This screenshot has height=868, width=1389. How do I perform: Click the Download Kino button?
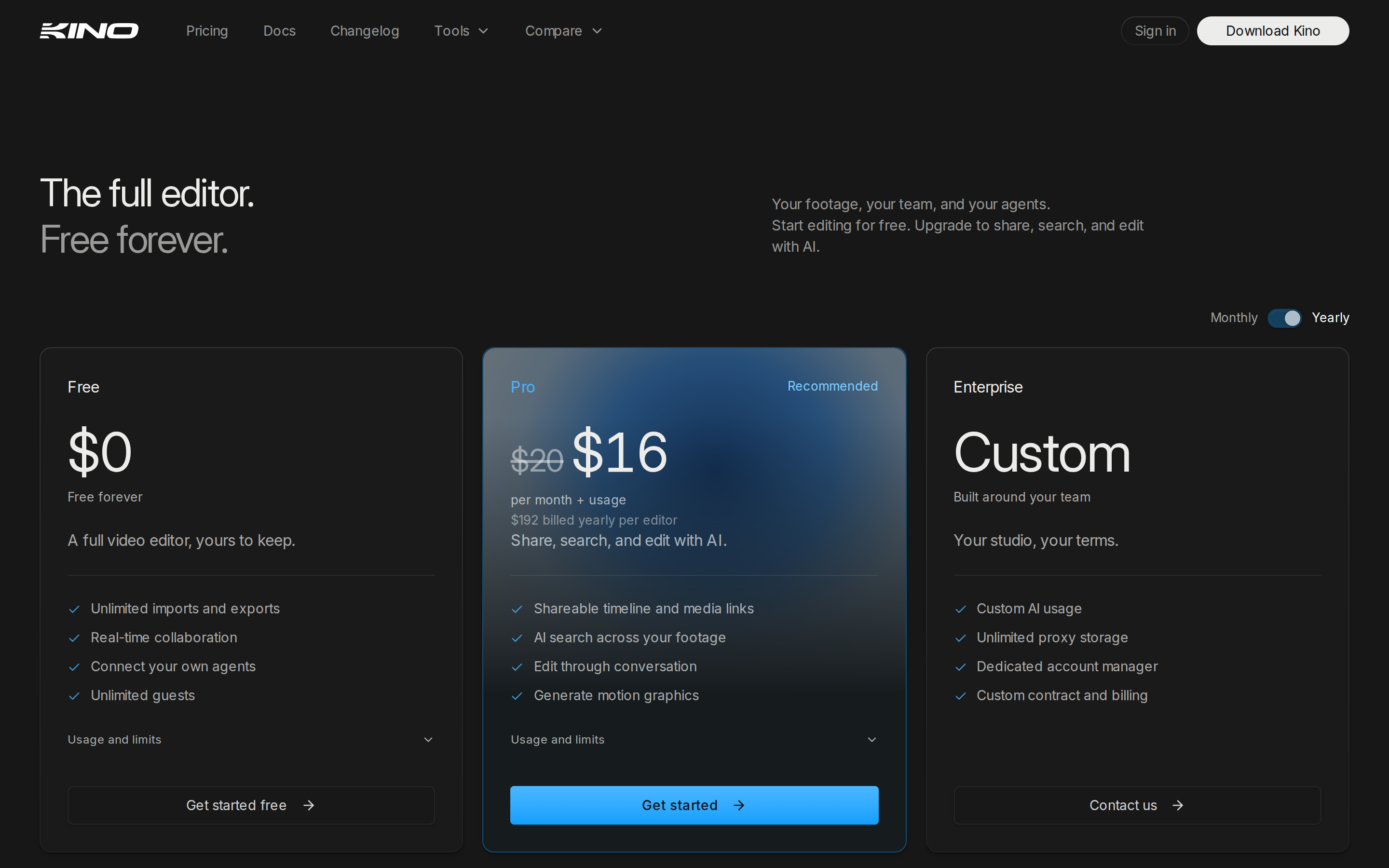point(1272,31)
